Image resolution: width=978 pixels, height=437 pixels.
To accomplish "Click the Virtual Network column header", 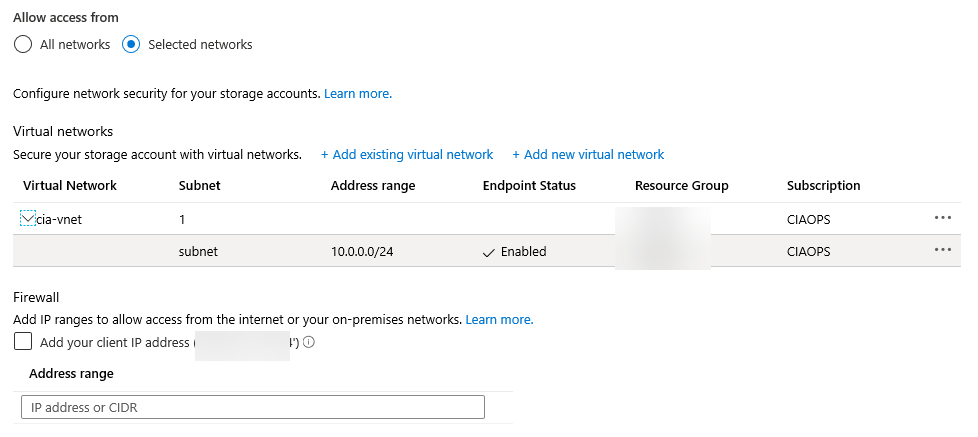I will pyautogui.click(x=70, y=186).
